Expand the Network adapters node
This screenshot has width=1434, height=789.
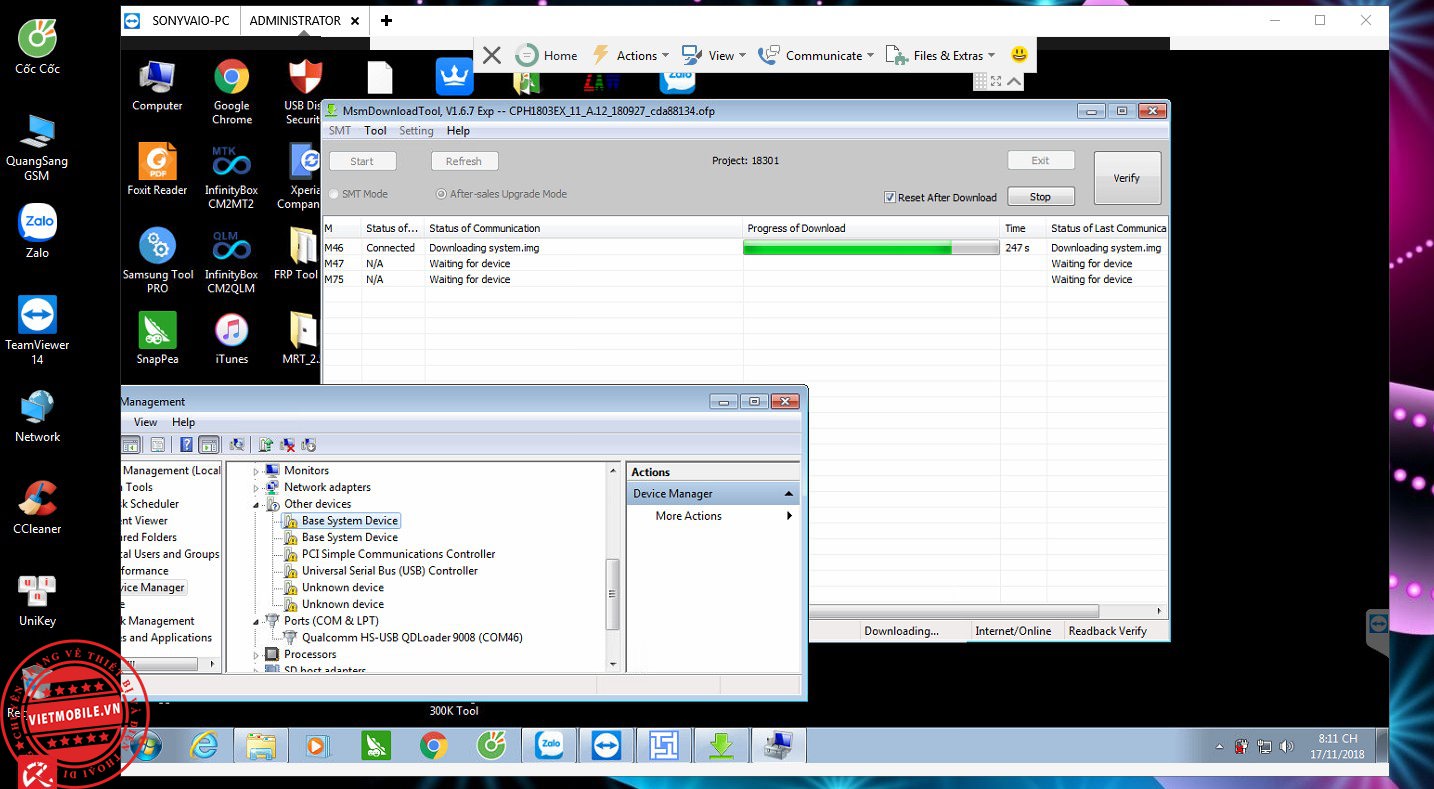[x=256, y=488]
